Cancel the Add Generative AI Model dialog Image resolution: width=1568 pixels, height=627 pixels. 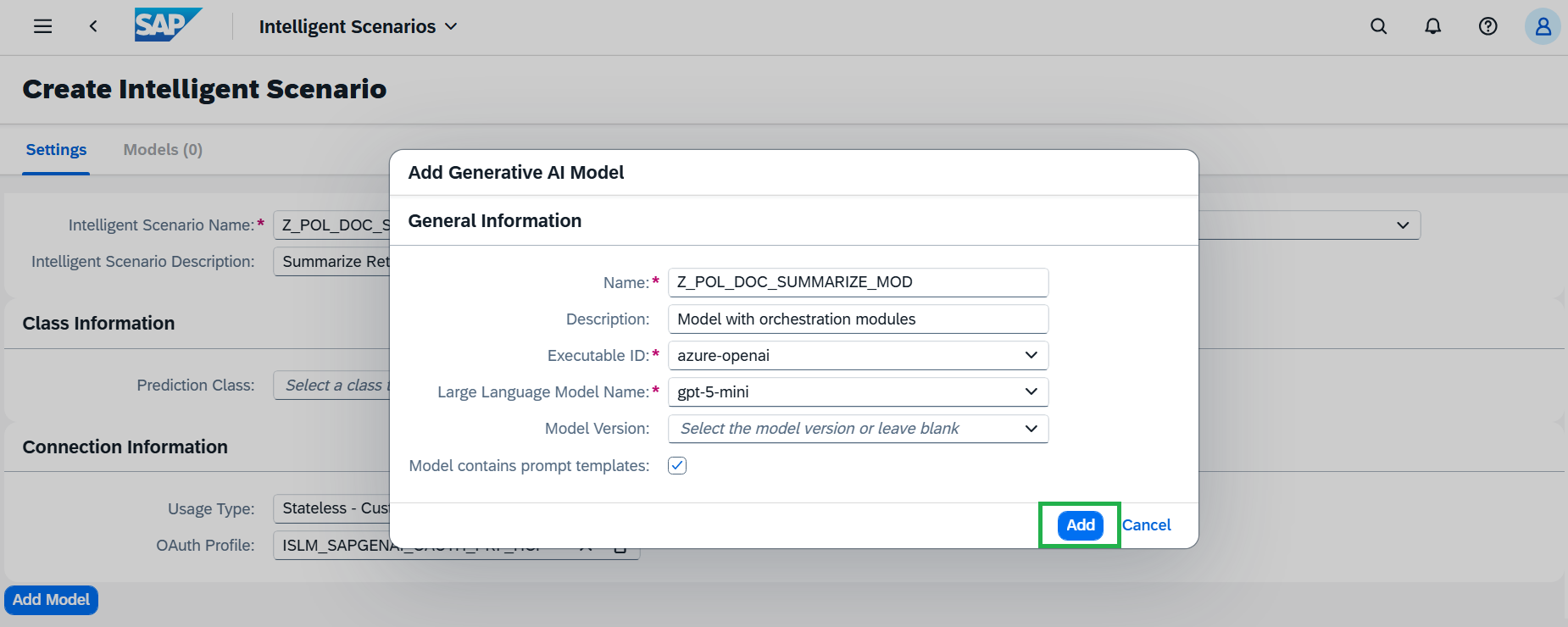coord(1146,525)
